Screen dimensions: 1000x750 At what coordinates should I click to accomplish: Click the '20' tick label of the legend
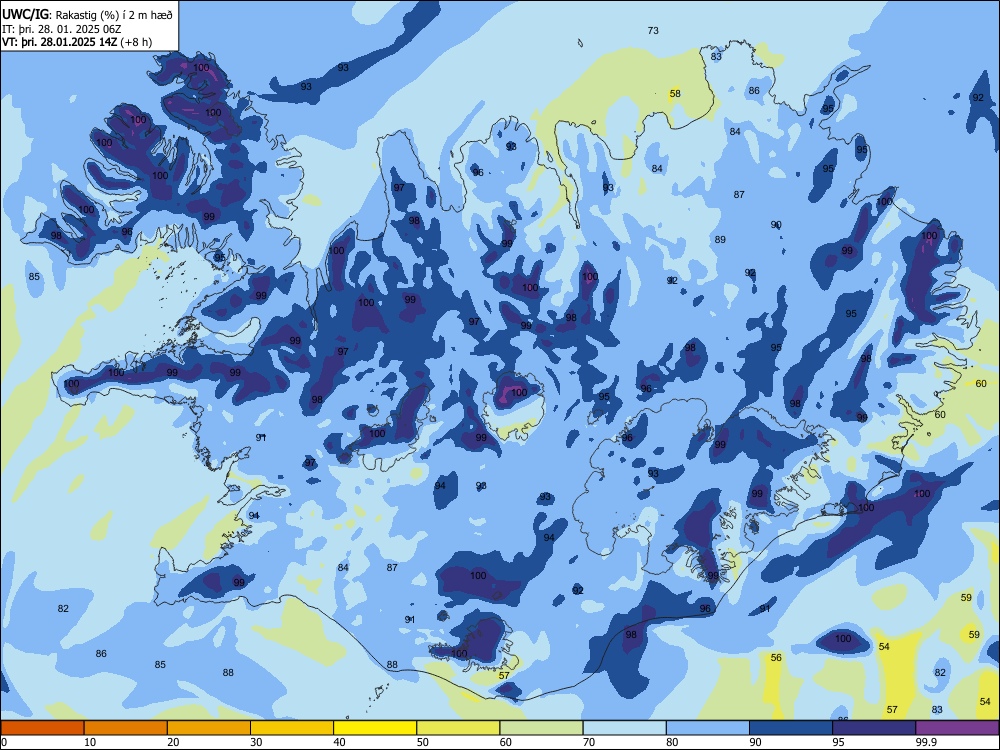click(x=173, y=742)
